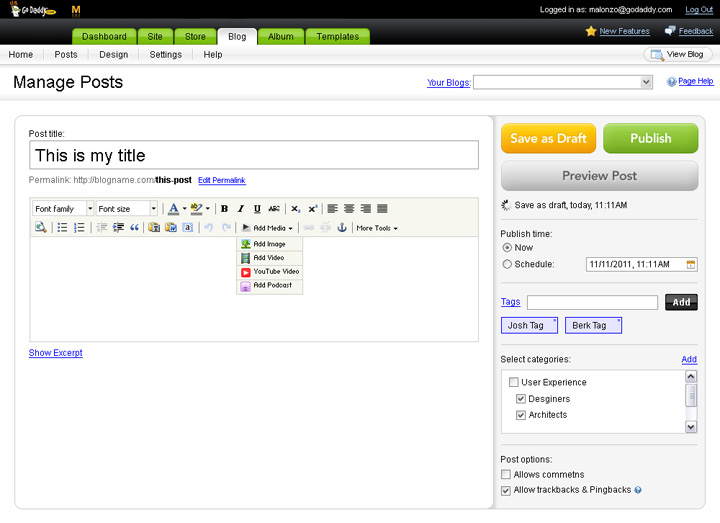Open the Font family dropdown

click(62, 209)
